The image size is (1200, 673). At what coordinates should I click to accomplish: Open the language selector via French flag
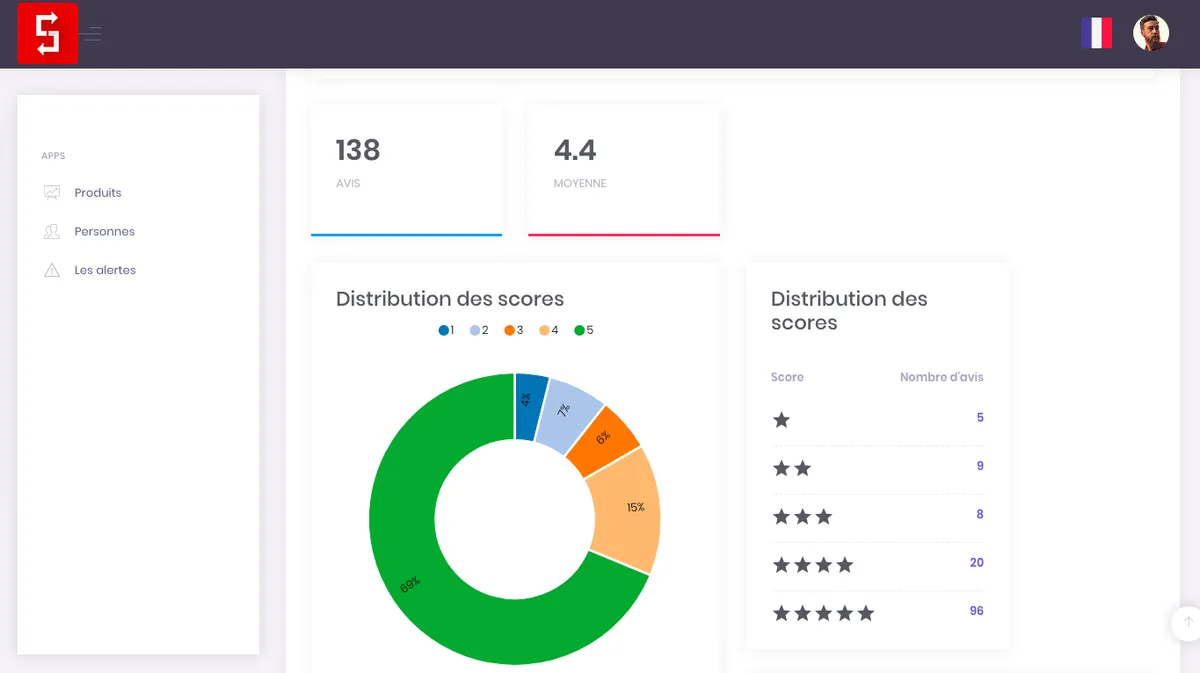(1097, 33)
